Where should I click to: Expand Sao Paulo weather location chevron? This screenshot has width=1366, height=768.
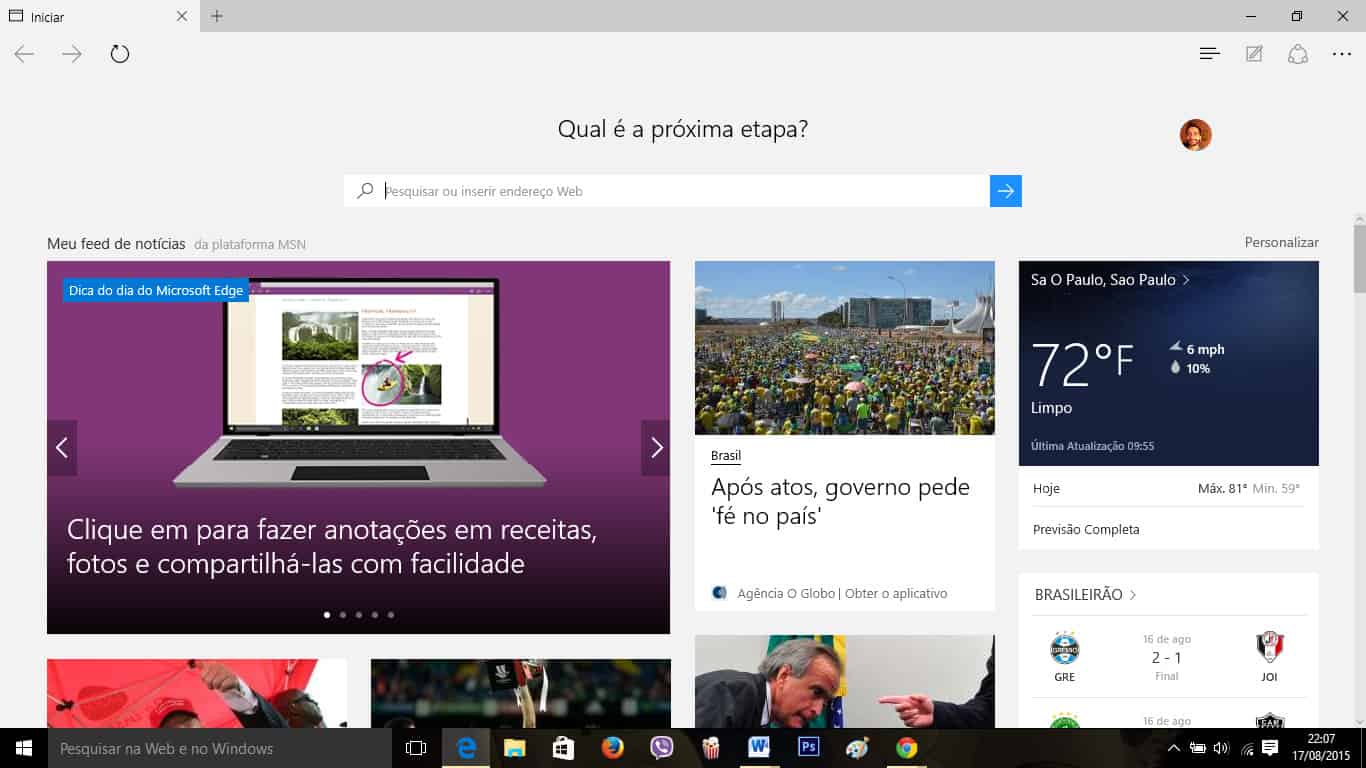(1186, 280)
